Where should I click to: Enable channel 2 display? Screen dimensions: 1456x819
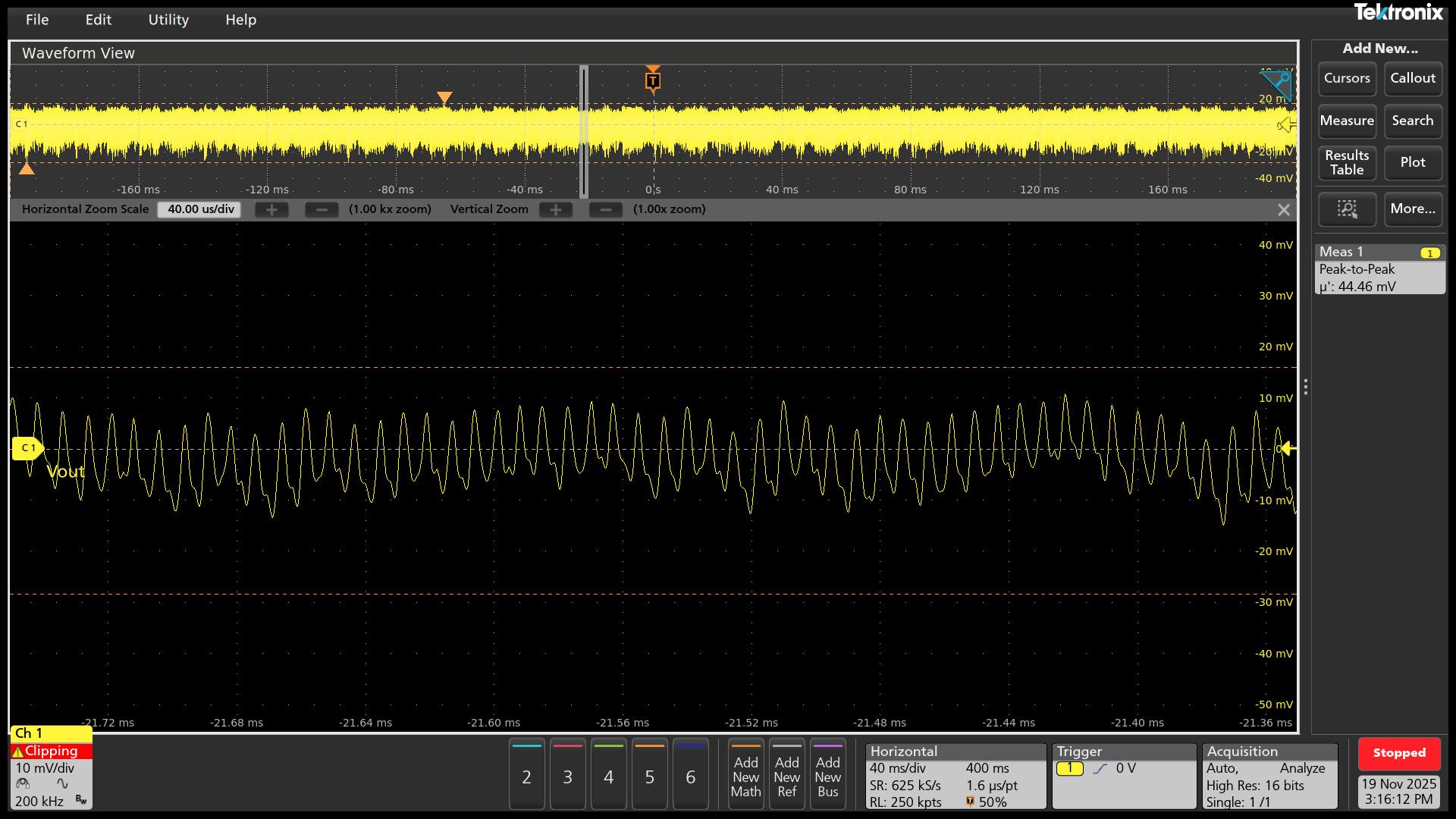[526, 773]
